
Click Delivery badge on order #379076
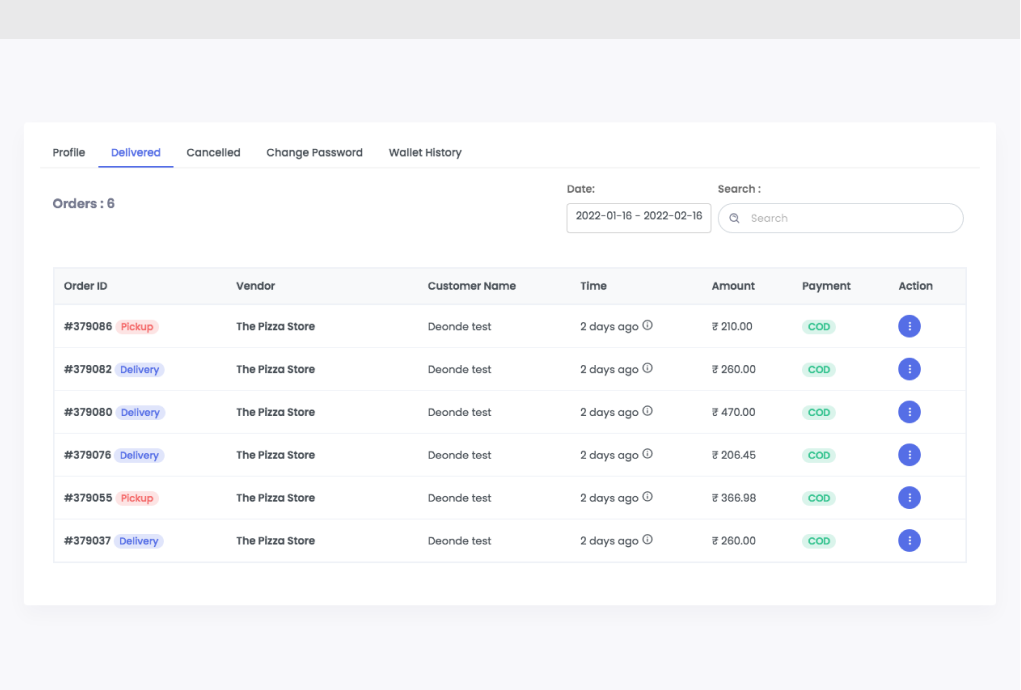click(139, 456)
